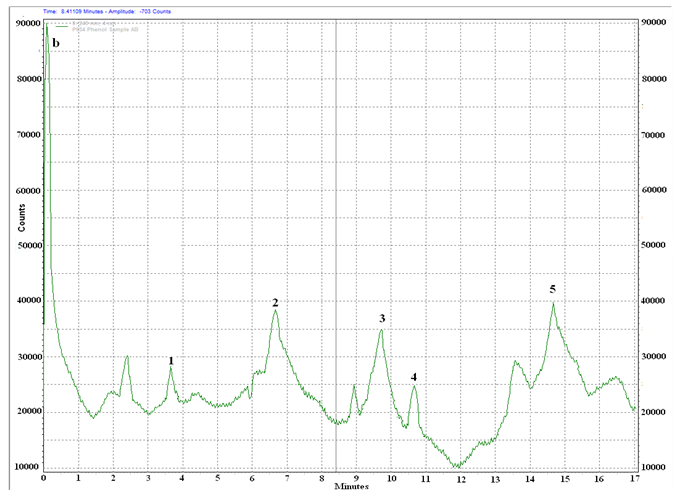Click the 'Counts' y-axis title
This screenshot has height=496, width=675.
(x=21, y=216)
